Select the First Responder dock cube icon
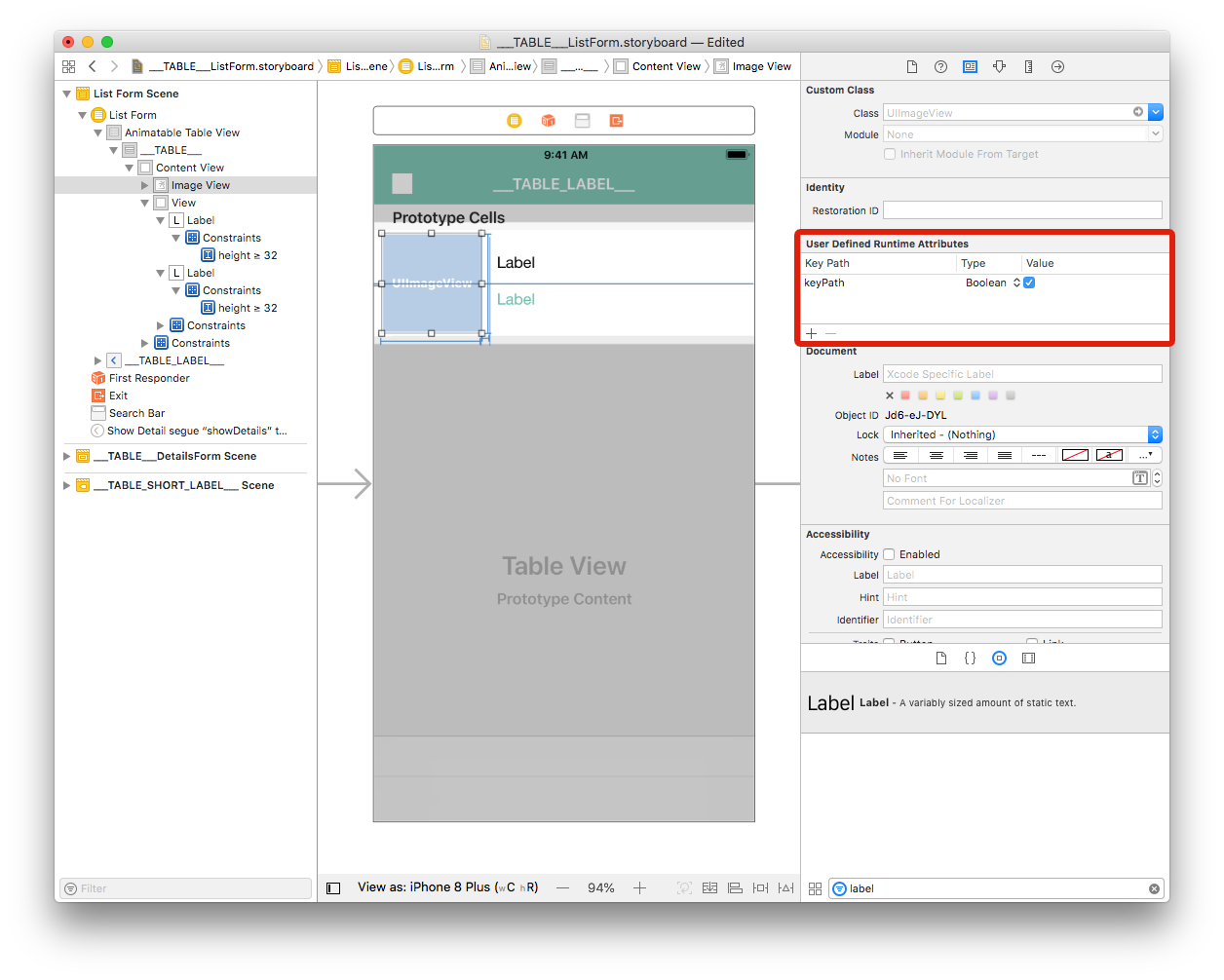The height and width of the screenshot is (980, 1224). [549, 121]
